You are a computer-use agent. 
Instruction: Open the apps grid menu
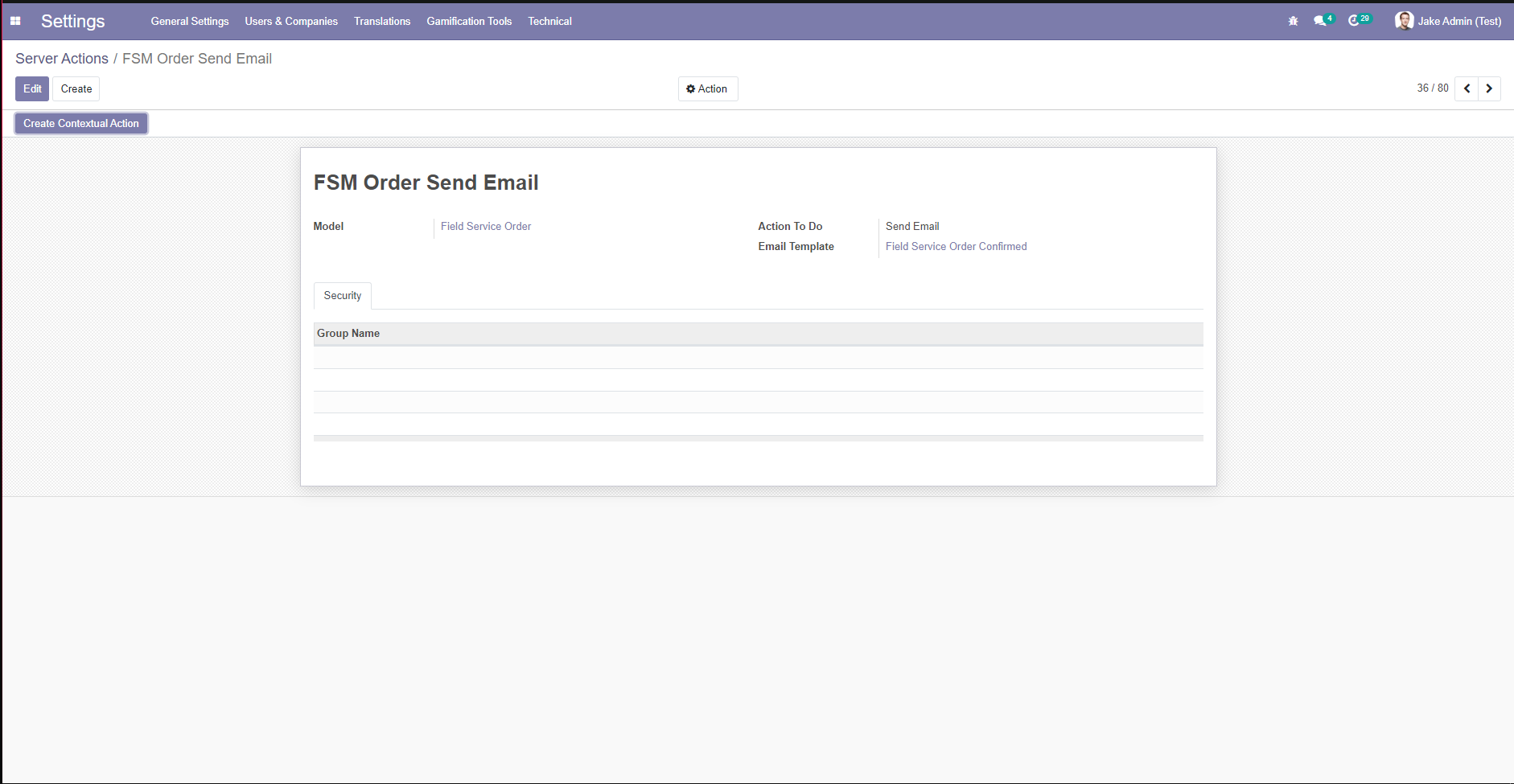coord(14,20)
